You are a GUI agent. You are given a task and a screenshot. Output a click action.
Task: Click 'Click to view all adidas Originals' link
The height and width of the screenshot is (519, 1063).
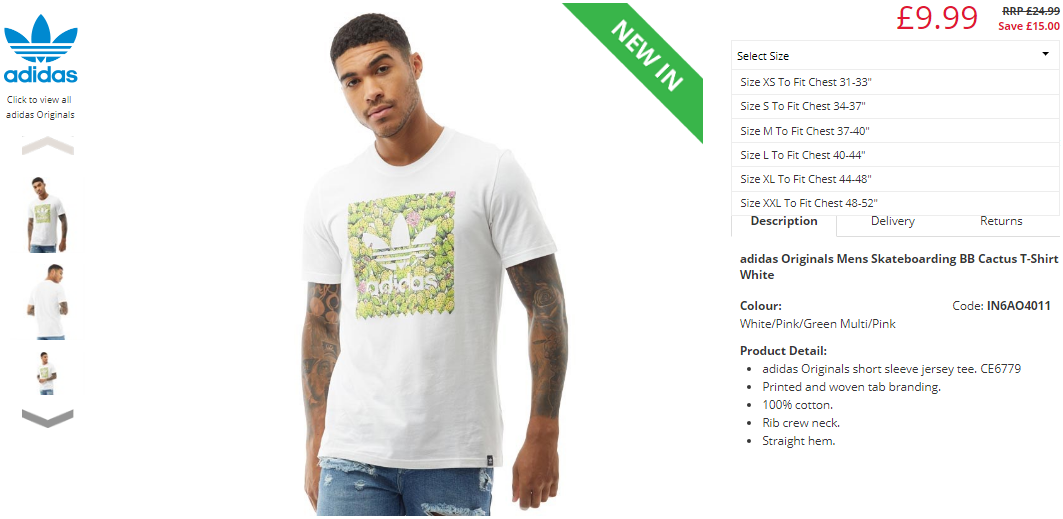41,107
